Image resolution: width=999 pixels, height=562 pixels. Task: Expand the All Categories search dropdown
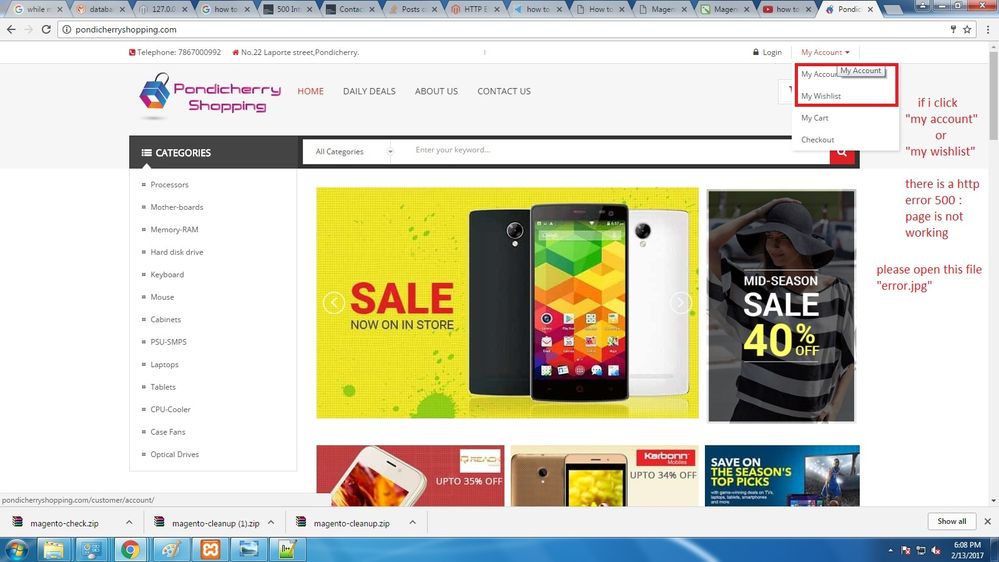pos(352,152)
